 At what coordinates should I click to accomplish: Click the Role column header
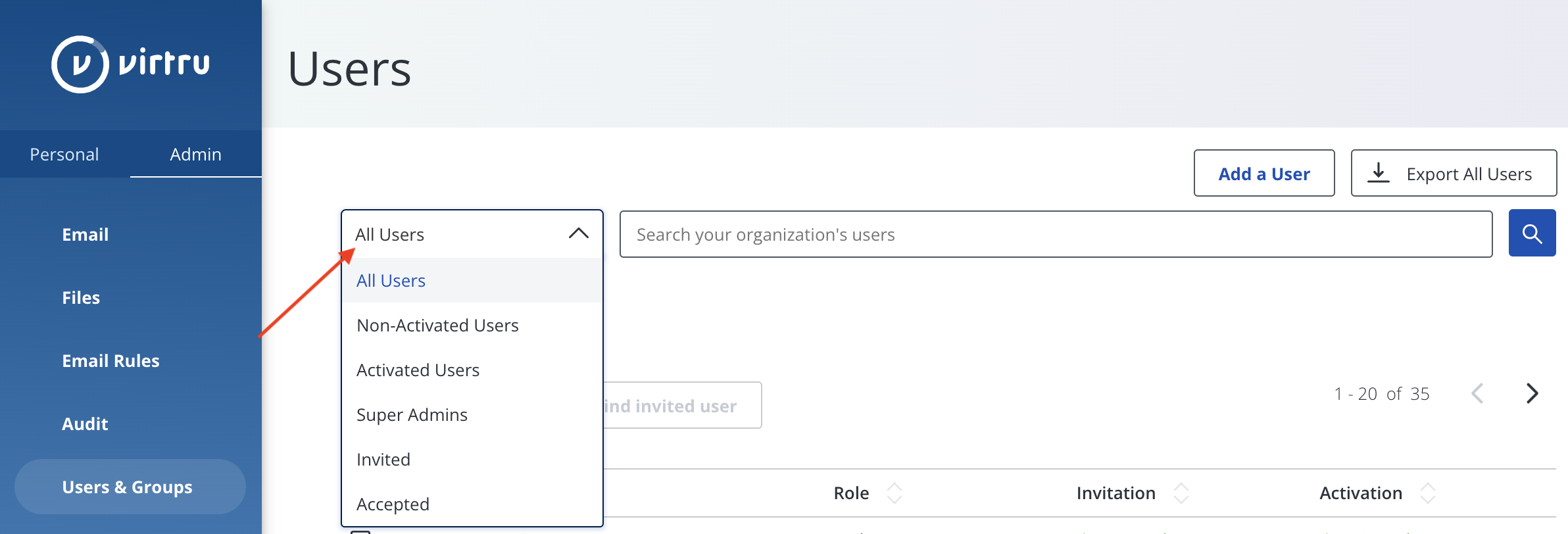(x=852, y=493)
